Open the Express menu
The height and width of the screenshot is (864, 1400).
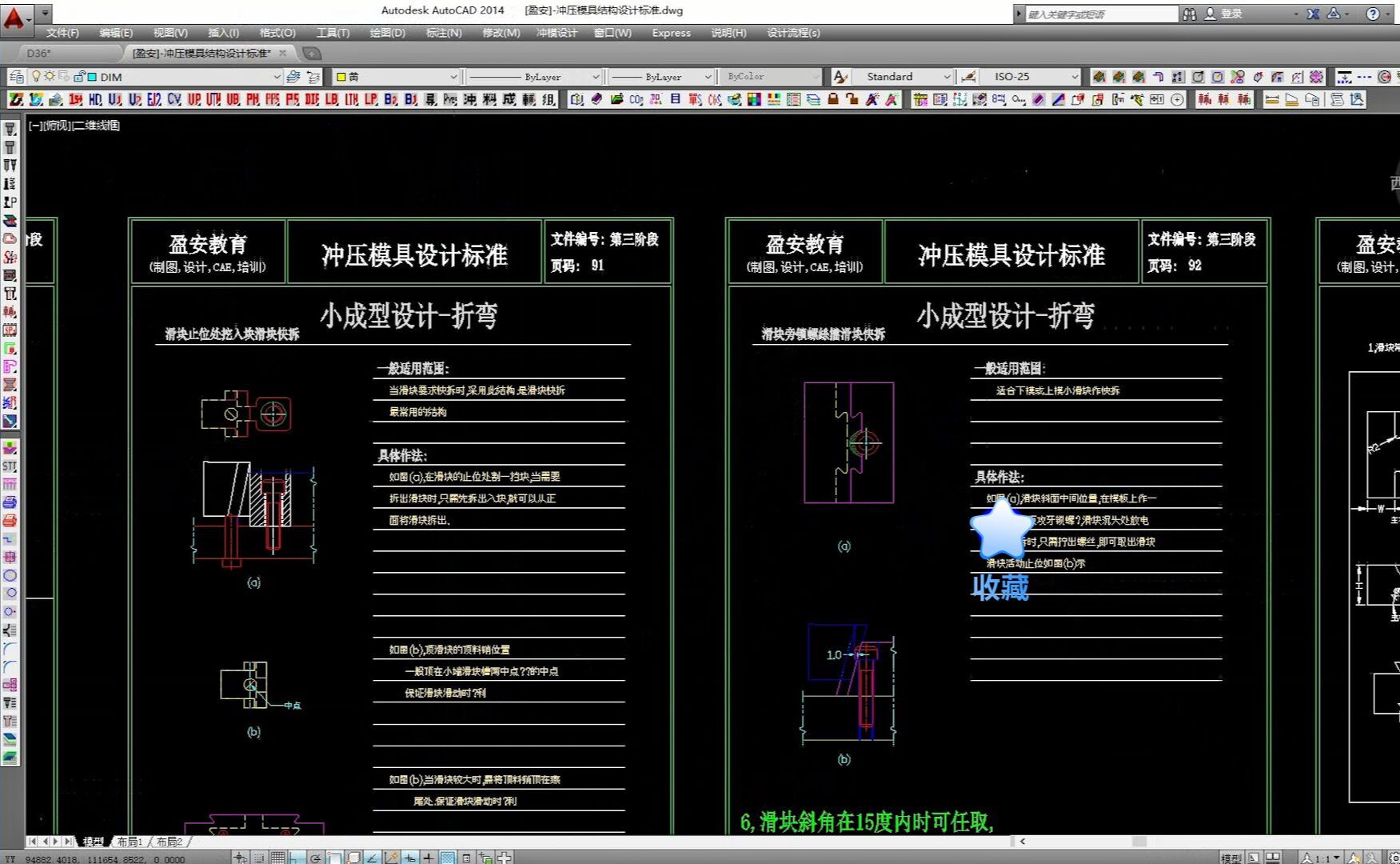click(x=671, y=33)
